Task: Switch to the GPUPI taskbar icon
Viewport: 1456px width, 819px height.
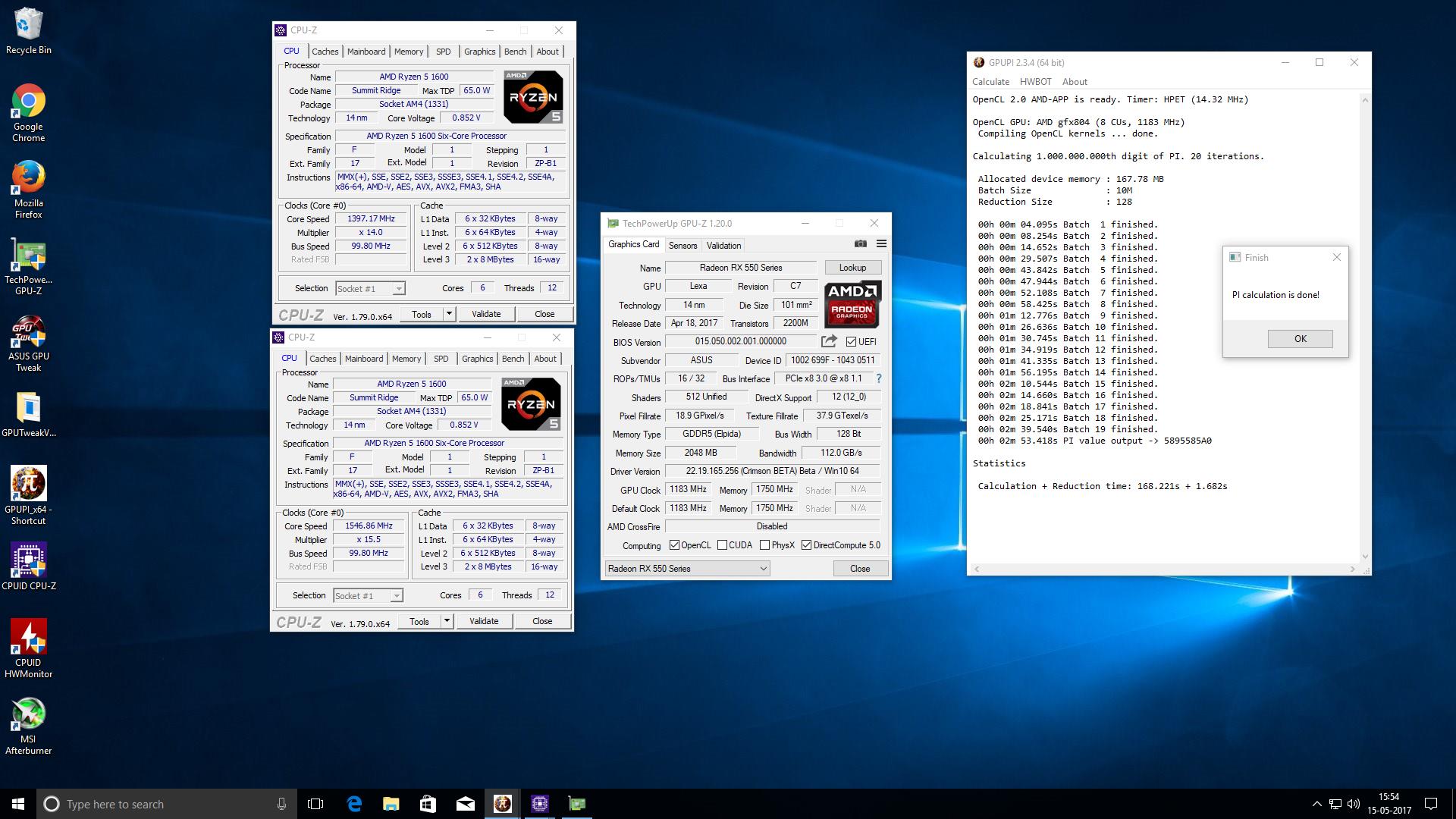Action: [x=502, y=804]
